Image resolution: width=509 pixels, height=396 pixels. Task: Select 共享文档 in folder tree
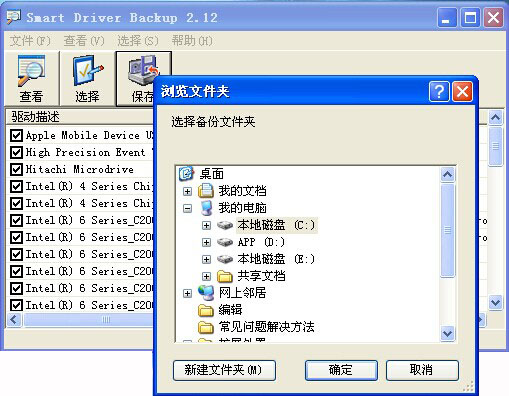pos(261,276)
